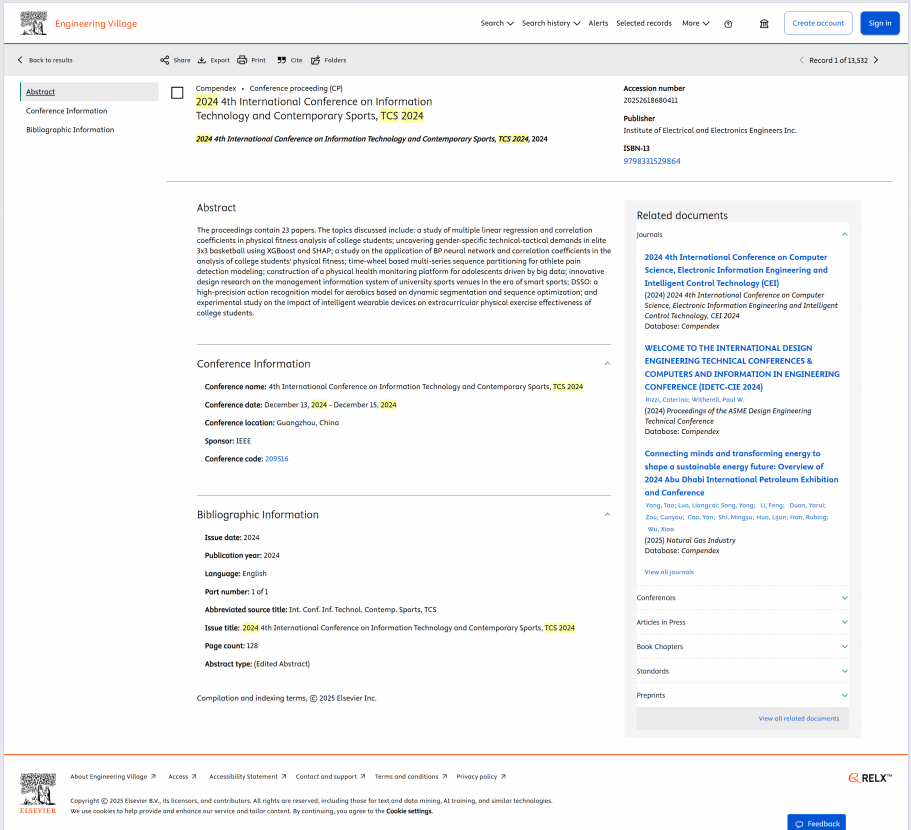This screenshot has width=911, height=830.
Task: Expand the Preprints section
Action: pyautogui.click(x=844, y=695)
